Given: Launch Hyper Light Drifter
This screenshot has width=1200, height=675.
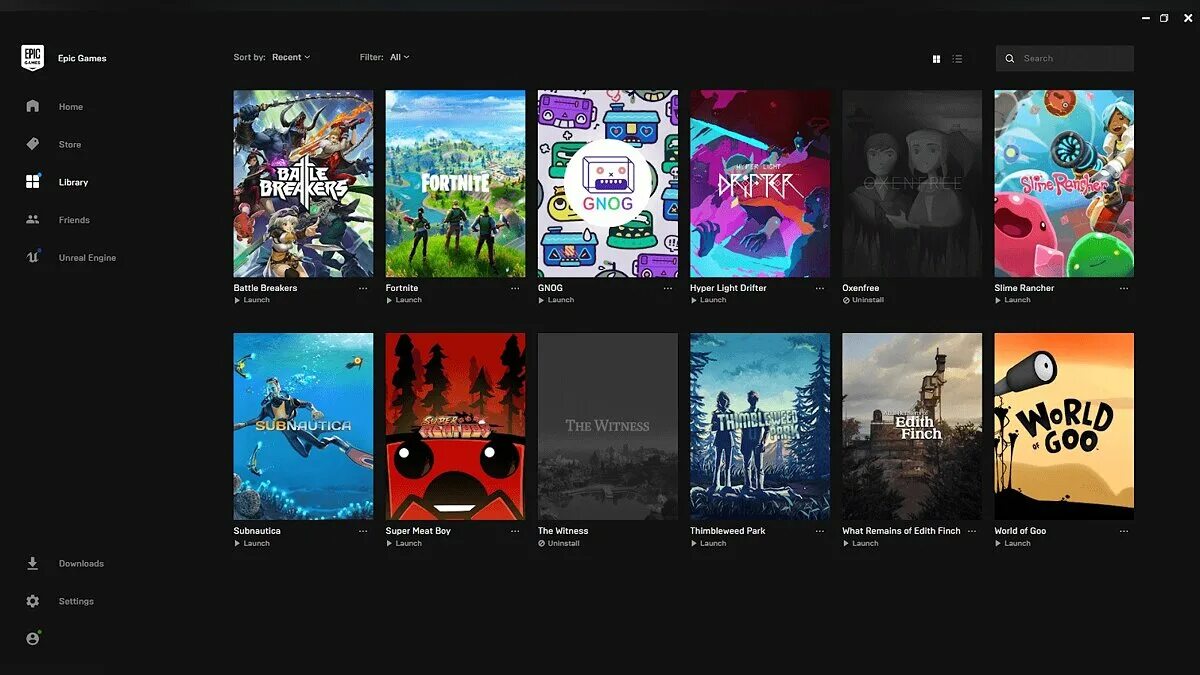Looking at the screenshot, I should [708, 300].
